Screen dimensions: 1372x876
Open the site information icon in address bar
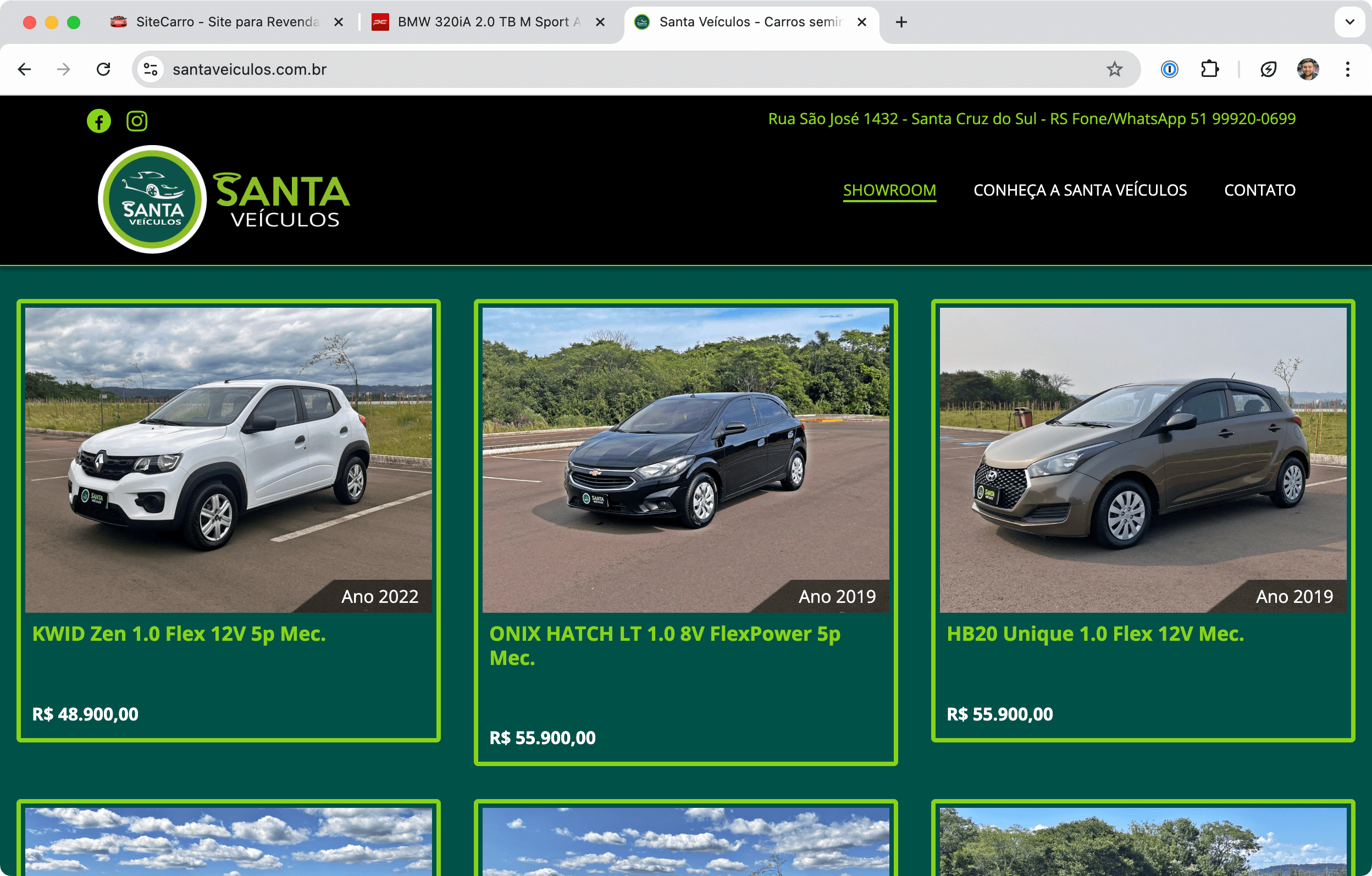(x=151, y=69)
